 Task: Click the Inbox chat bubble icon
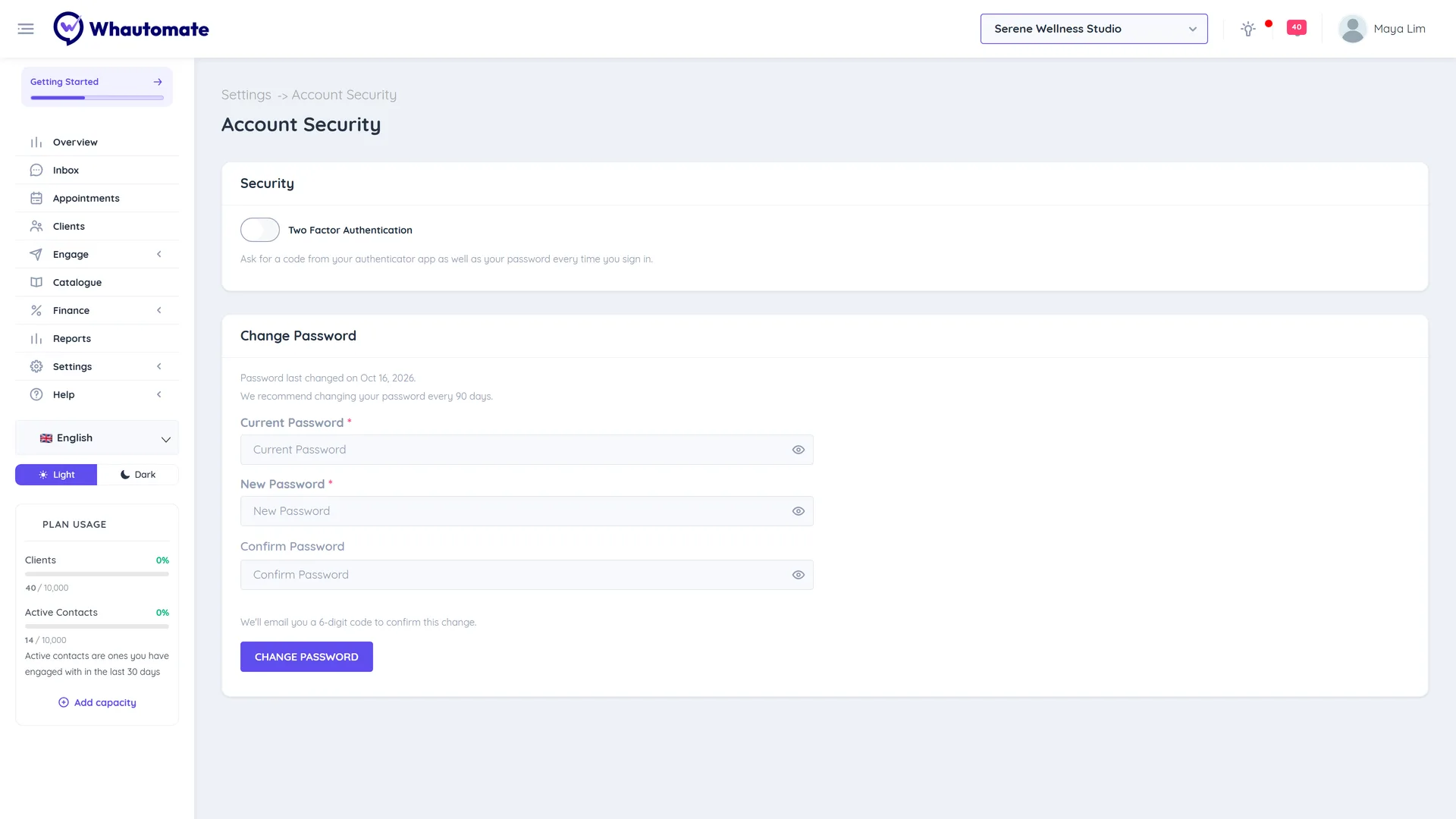pyautogui.click(x=36, y=171)
